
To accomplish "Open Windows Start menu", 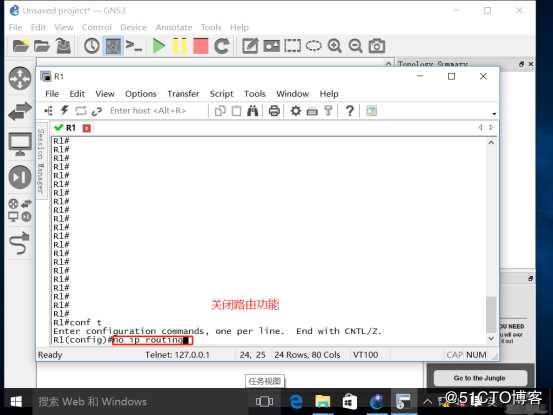I will click(x=16, y=402).
